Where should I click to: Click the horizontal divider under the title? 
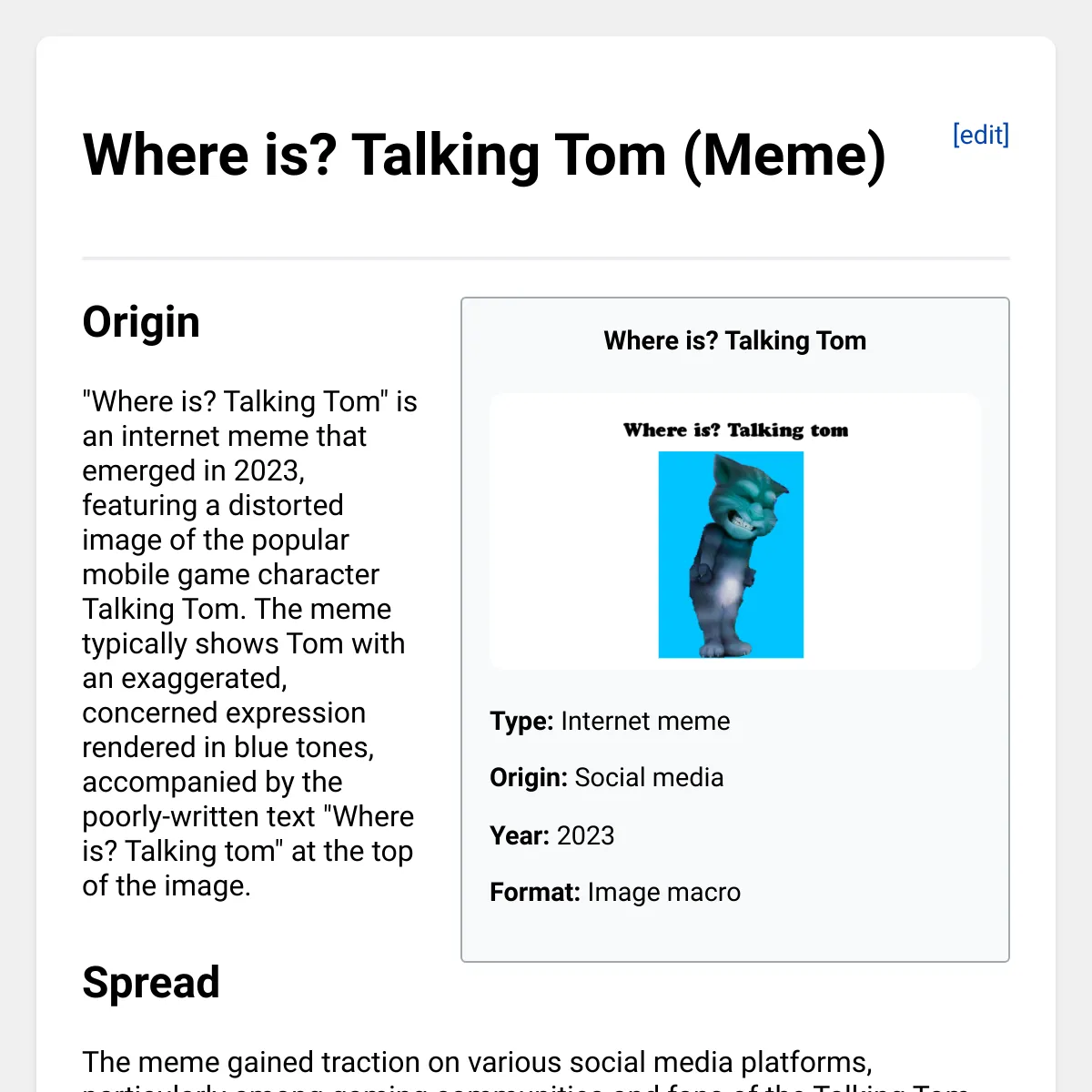[x=546, y=258]
